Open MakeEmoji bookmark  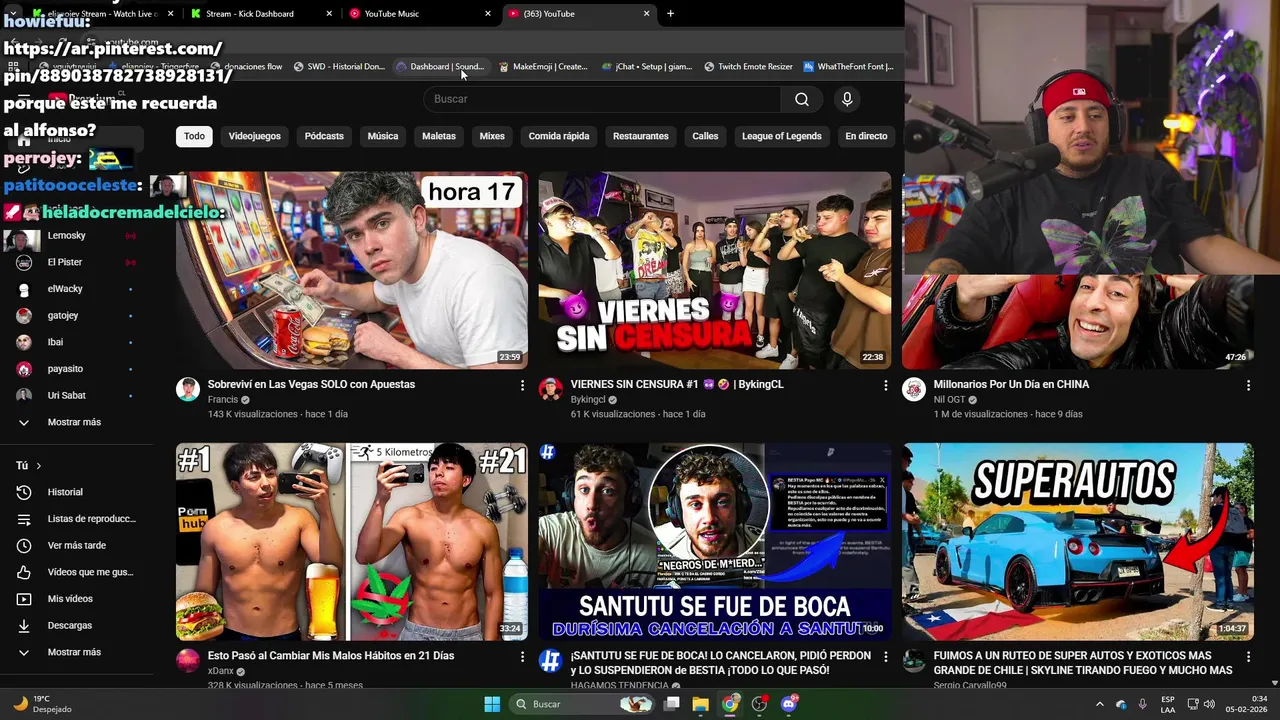tap(542, 67)
